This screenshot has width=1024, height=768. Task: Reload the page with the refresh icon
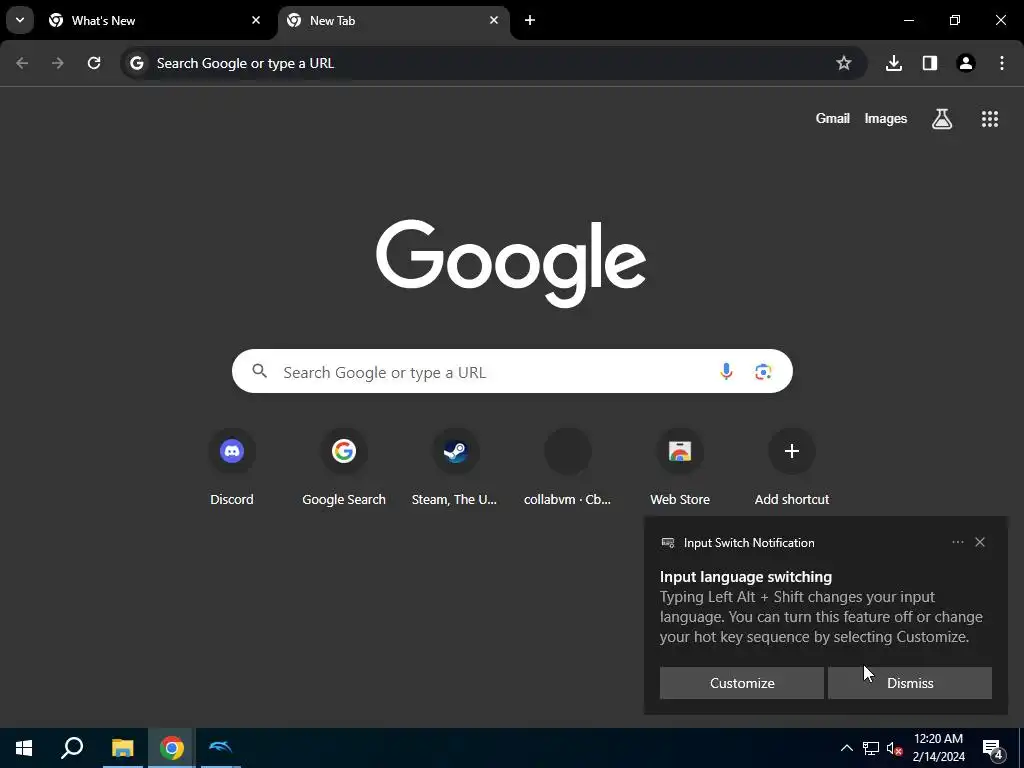pyautogui.click(x=94, y=63)
